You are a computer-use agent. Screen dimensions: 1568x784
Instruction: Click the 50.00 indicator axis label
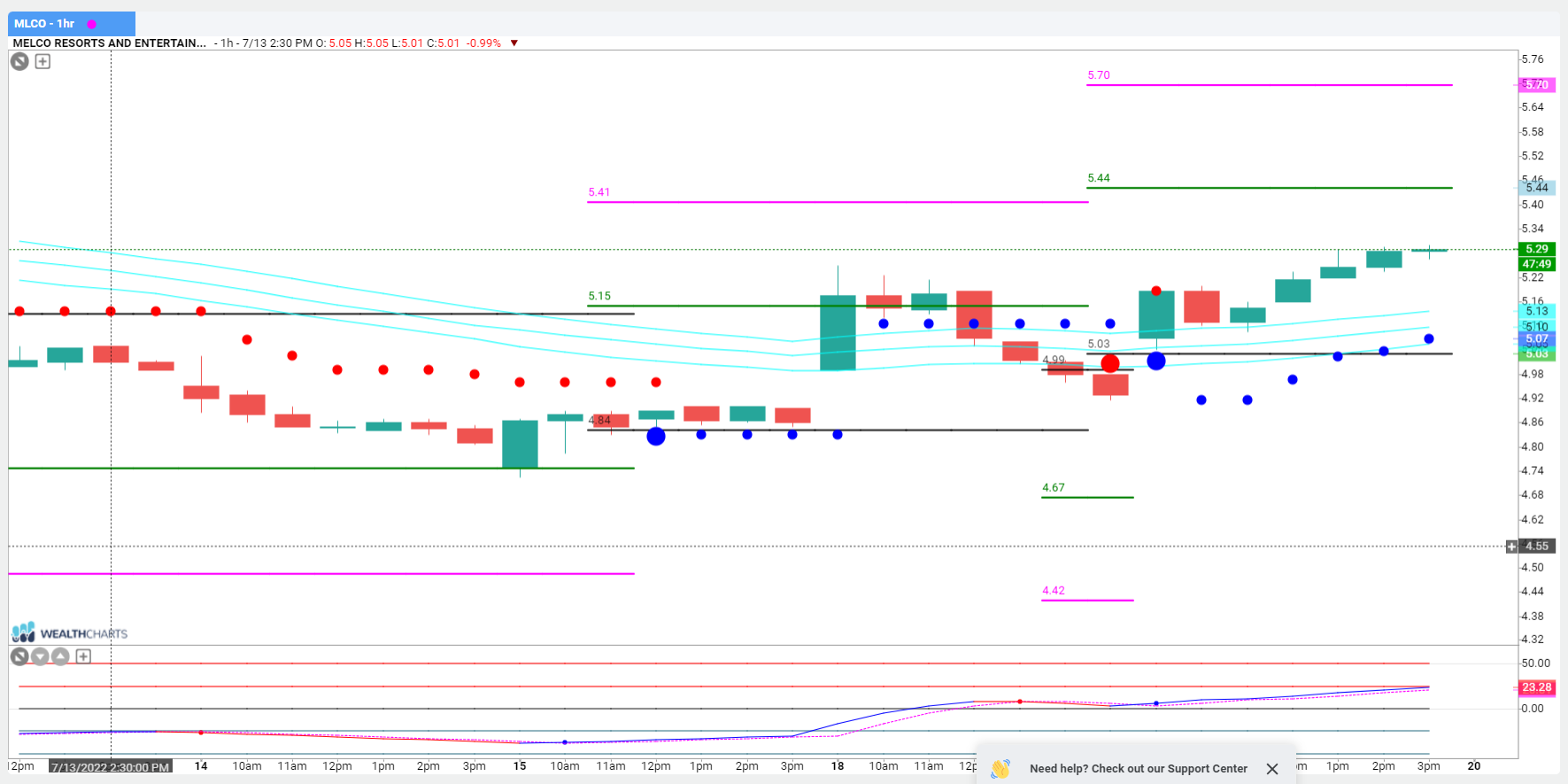point(1535,664)
